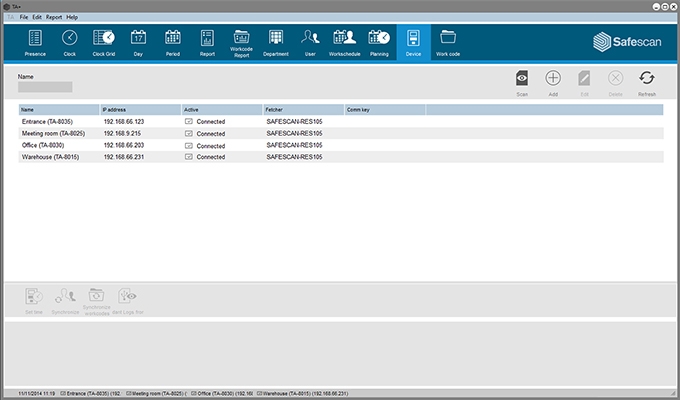The height and width of the screenshot is (400, 680).
Task: Click the Scan devices icon
Action: coord(521,81)
